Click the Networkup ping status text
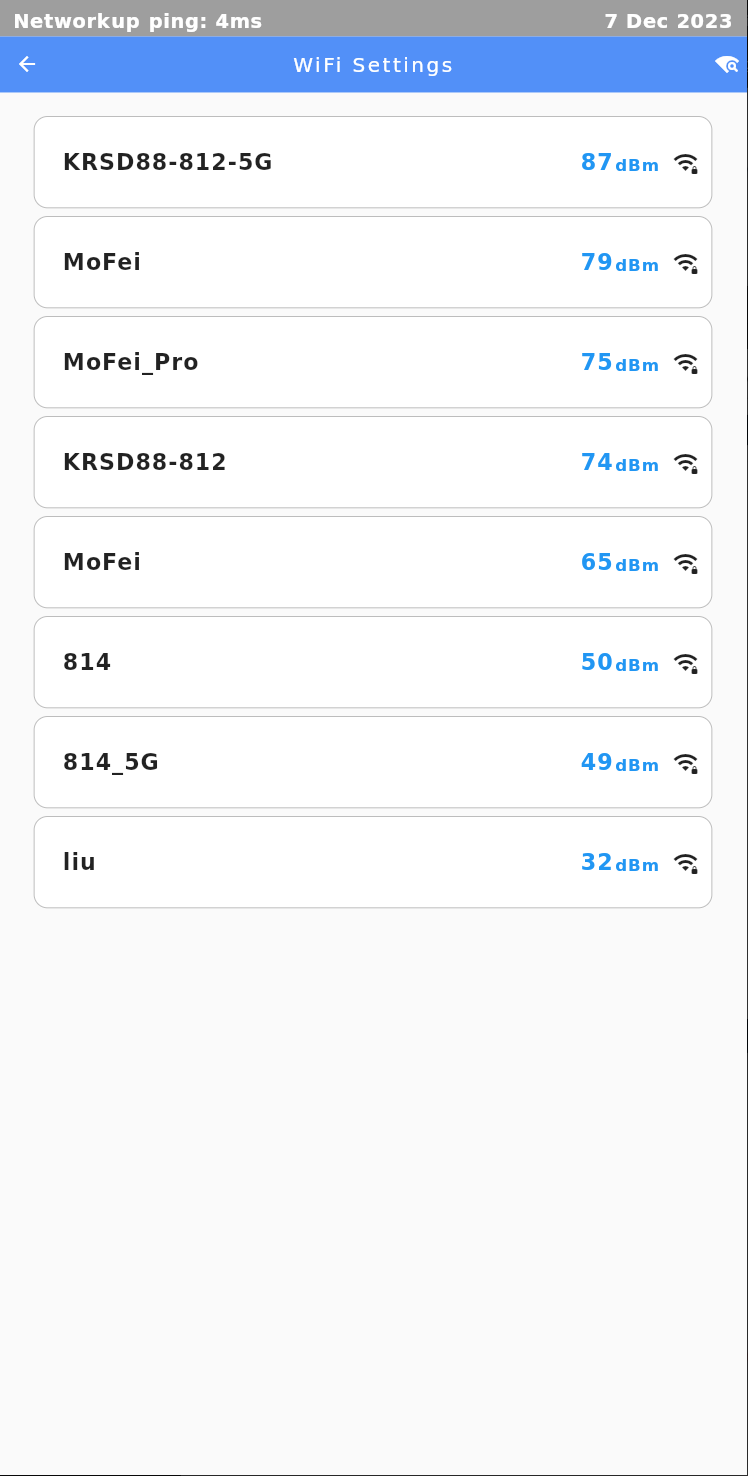 pos(138,21)
